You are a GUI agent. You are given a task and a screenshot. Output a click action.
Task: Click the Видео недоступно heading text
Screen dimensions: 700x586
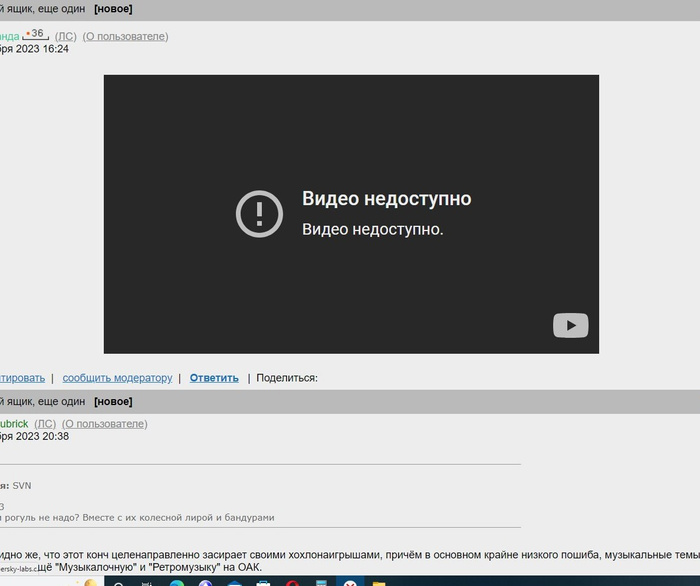click(x=386, y=199)
